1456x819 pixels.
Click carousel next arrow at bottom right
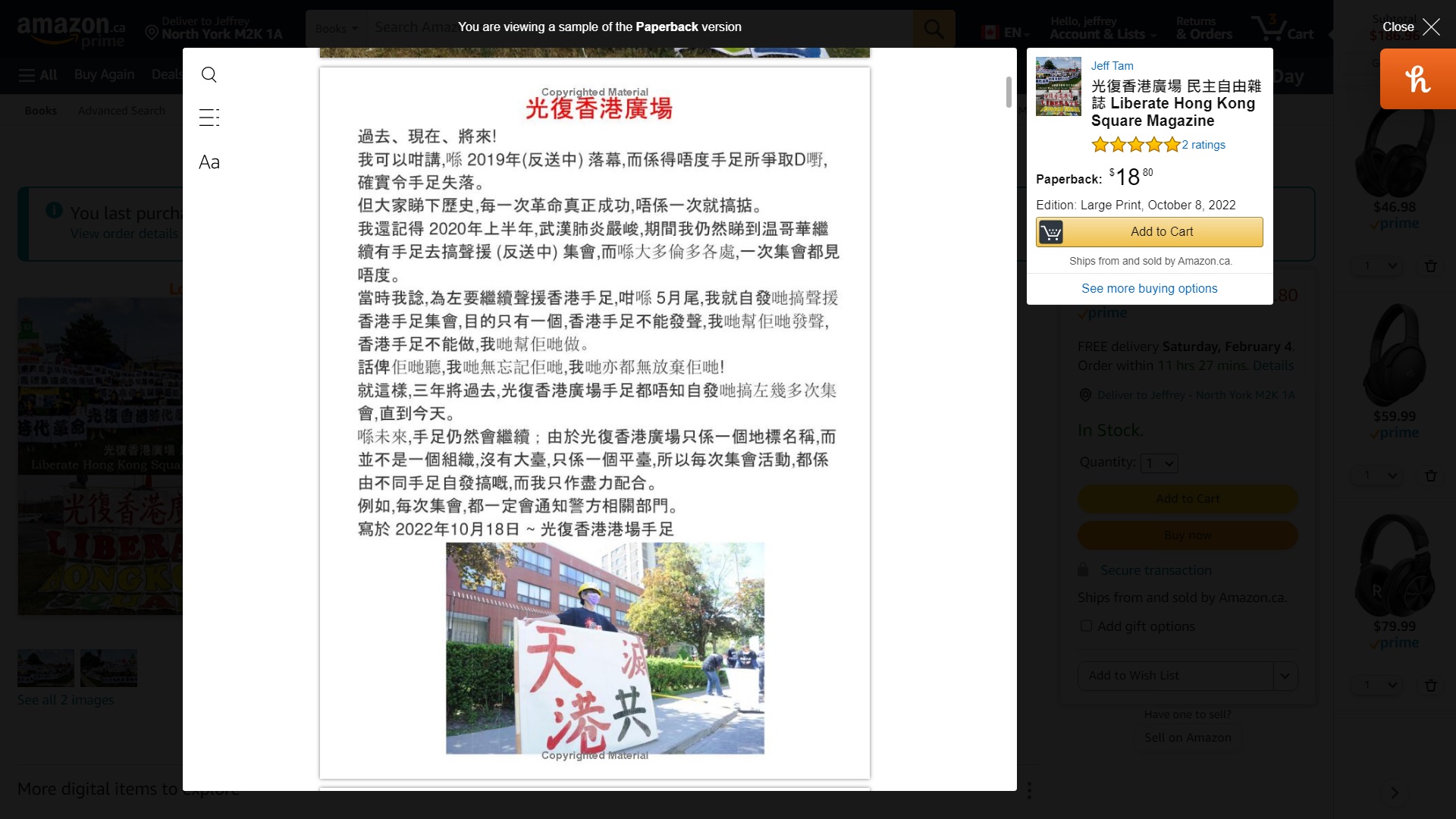(x=1395, y=792)
